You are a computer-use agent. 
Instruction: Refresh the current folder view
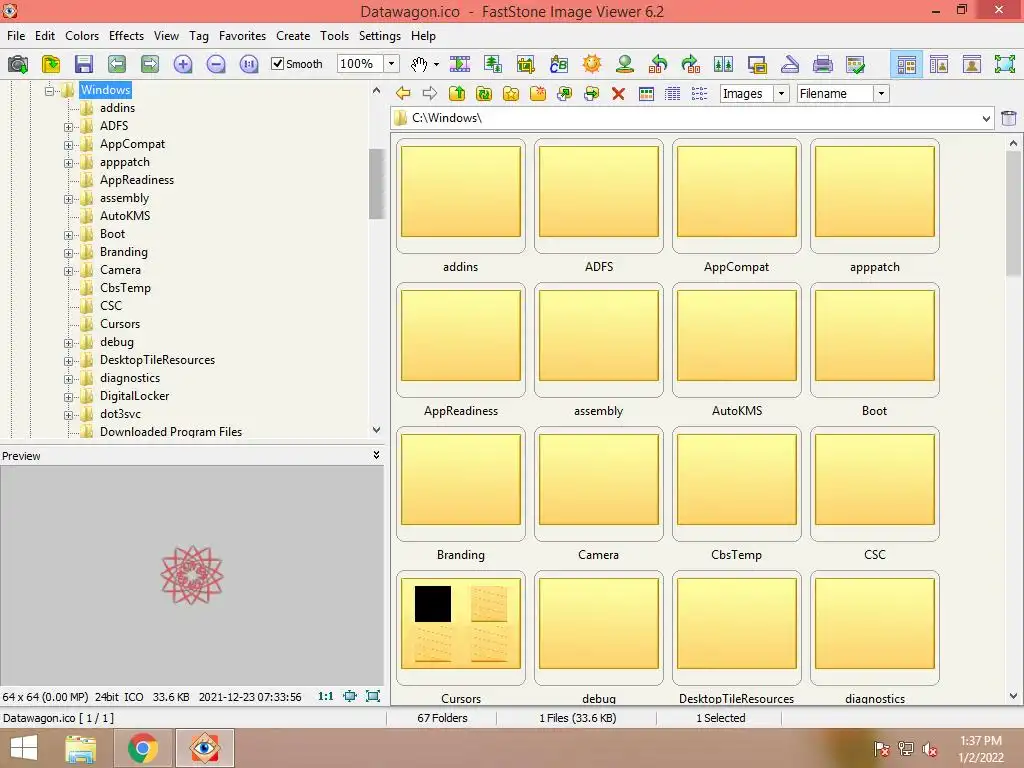click(484, 93)
